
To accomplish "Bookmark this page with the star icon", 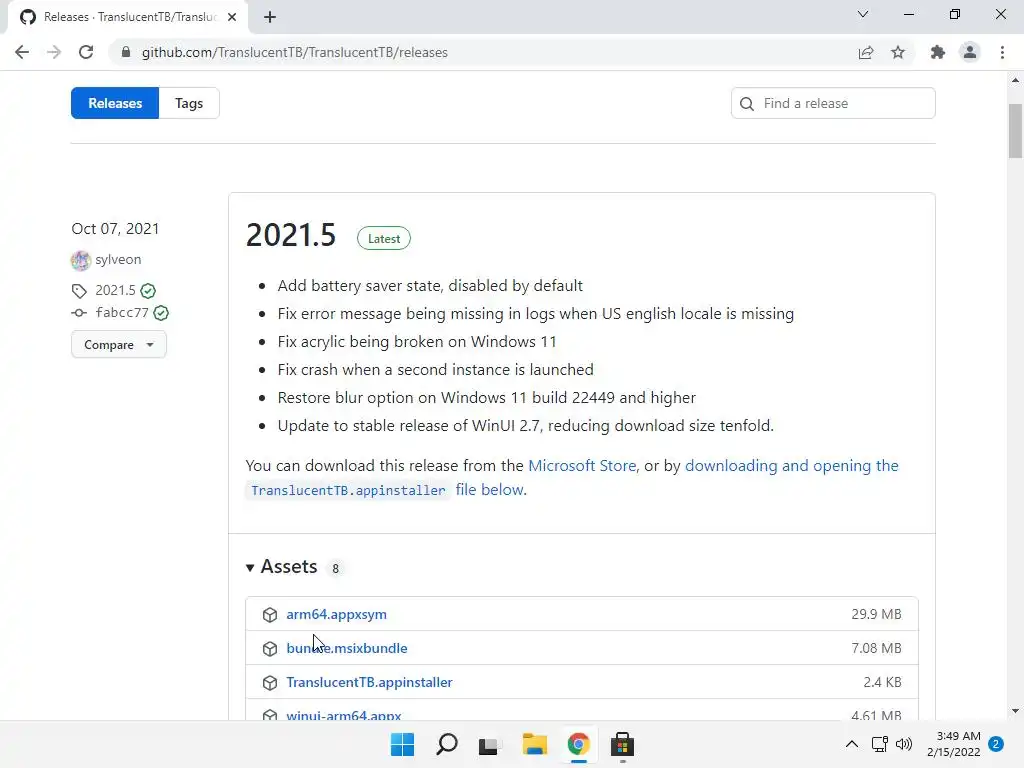I will click(898, 52).
